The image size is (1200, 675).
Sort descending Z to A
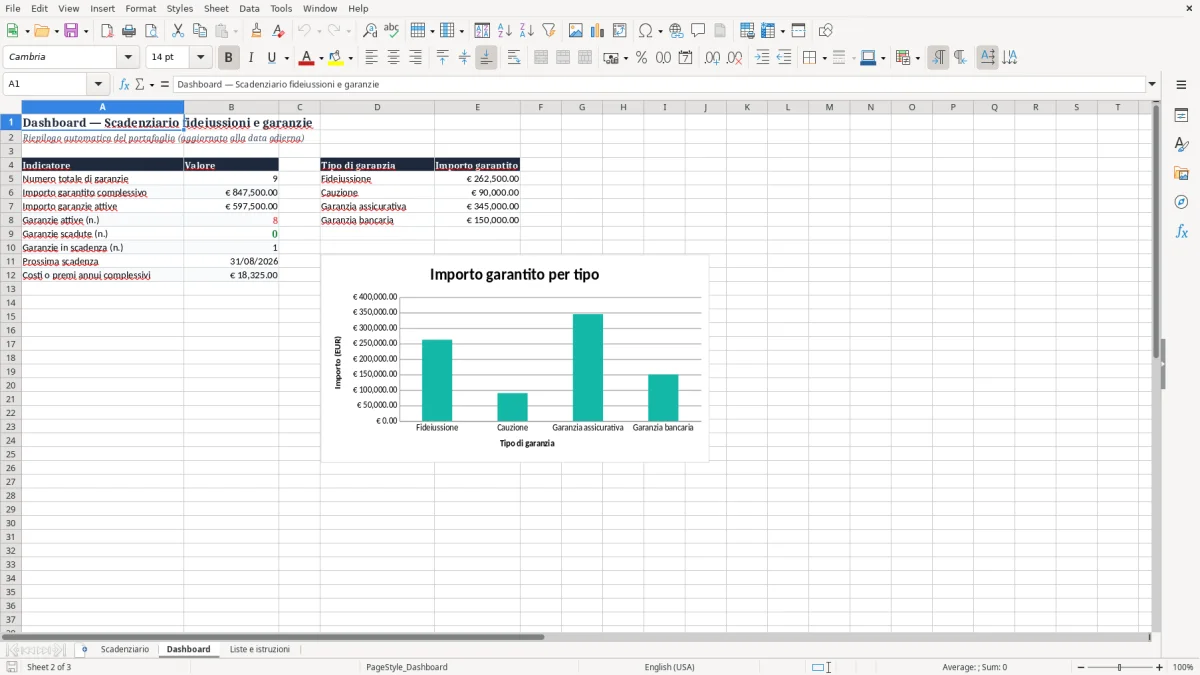coord(527,31)
